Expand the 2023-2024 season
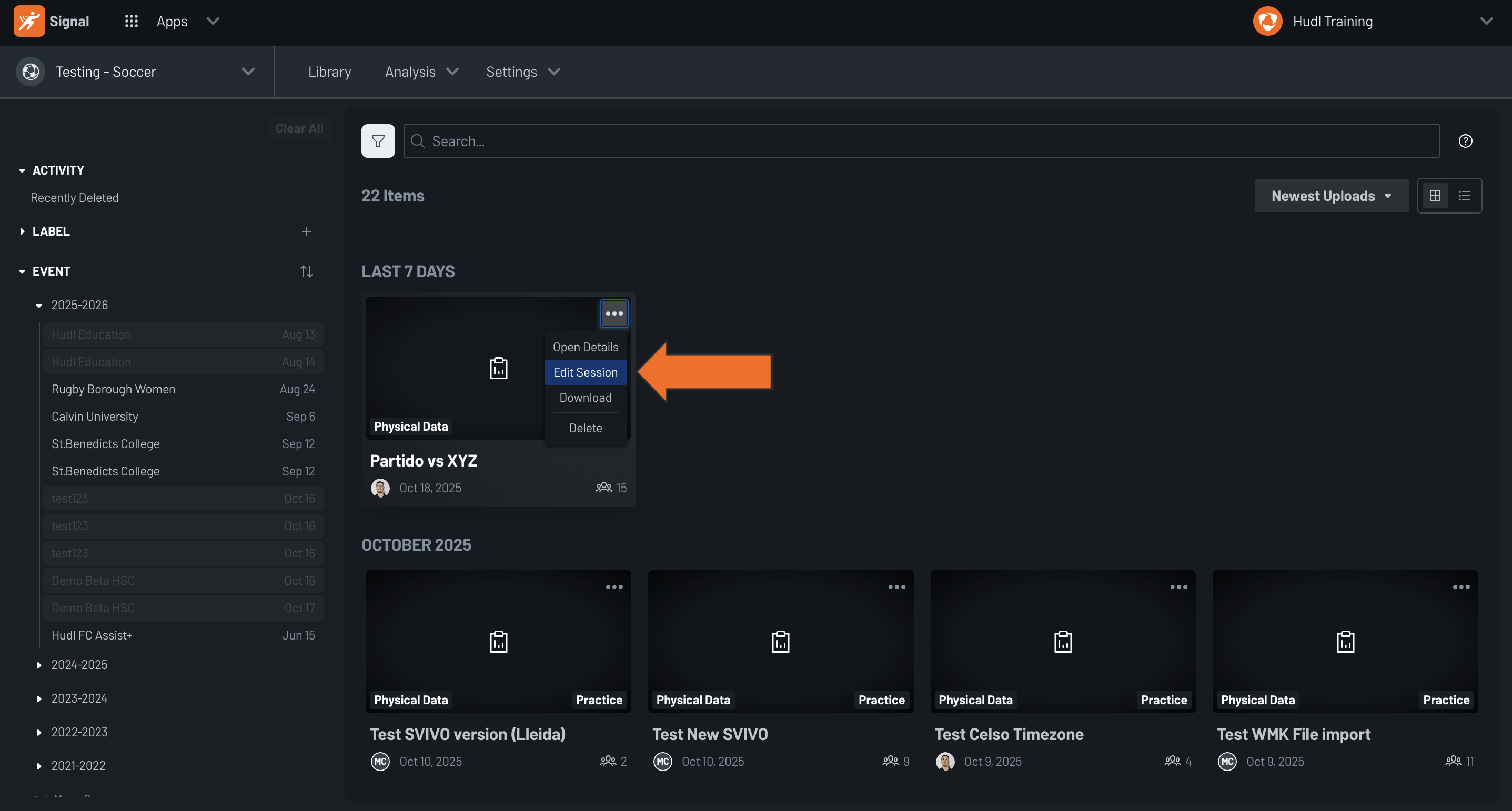1512x811 pixels. pyautogui.click(x=39, y=698)
